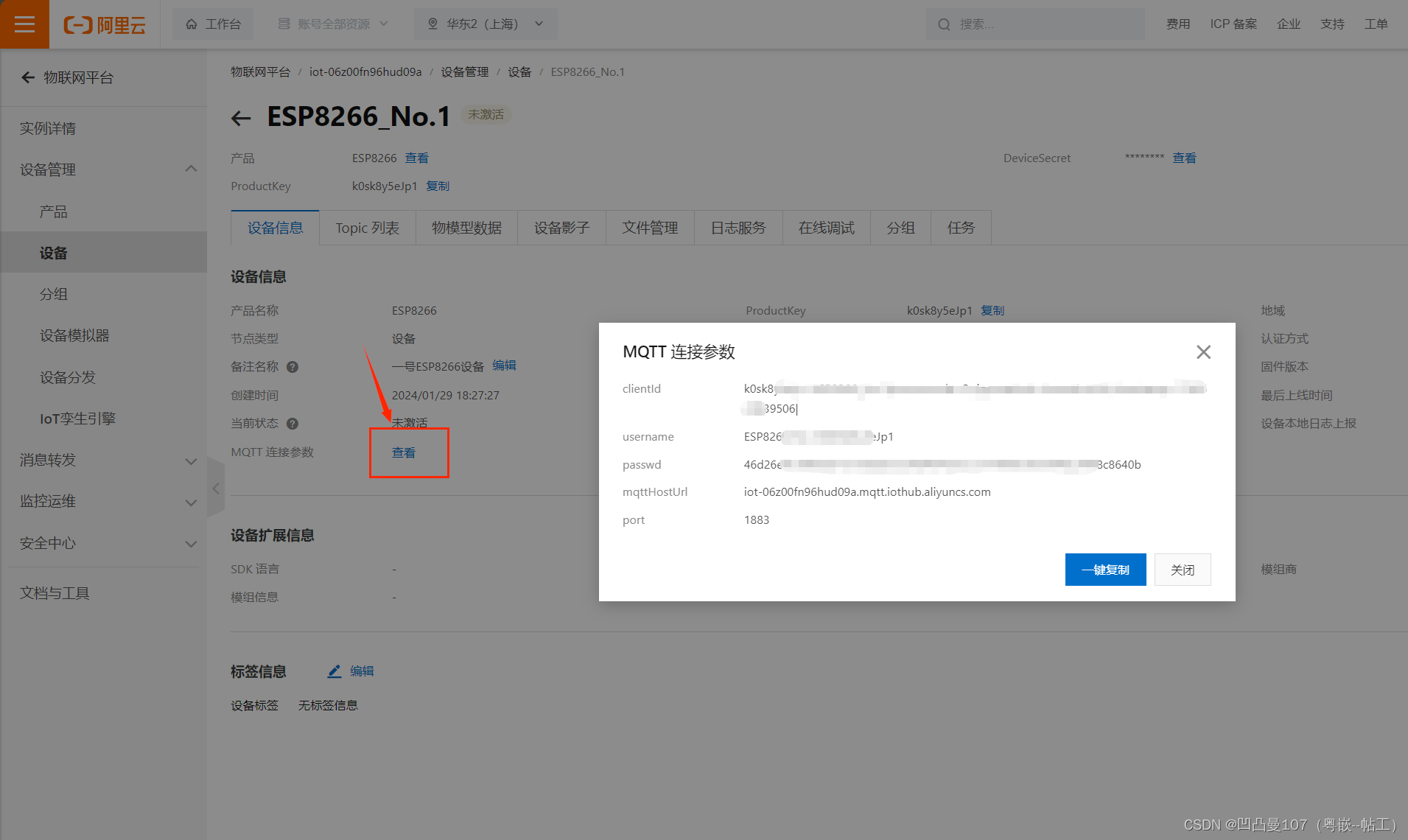The image size is (1408, 840).
Task: Click the pencil edit icon for 标签信息
Action: 334,671
